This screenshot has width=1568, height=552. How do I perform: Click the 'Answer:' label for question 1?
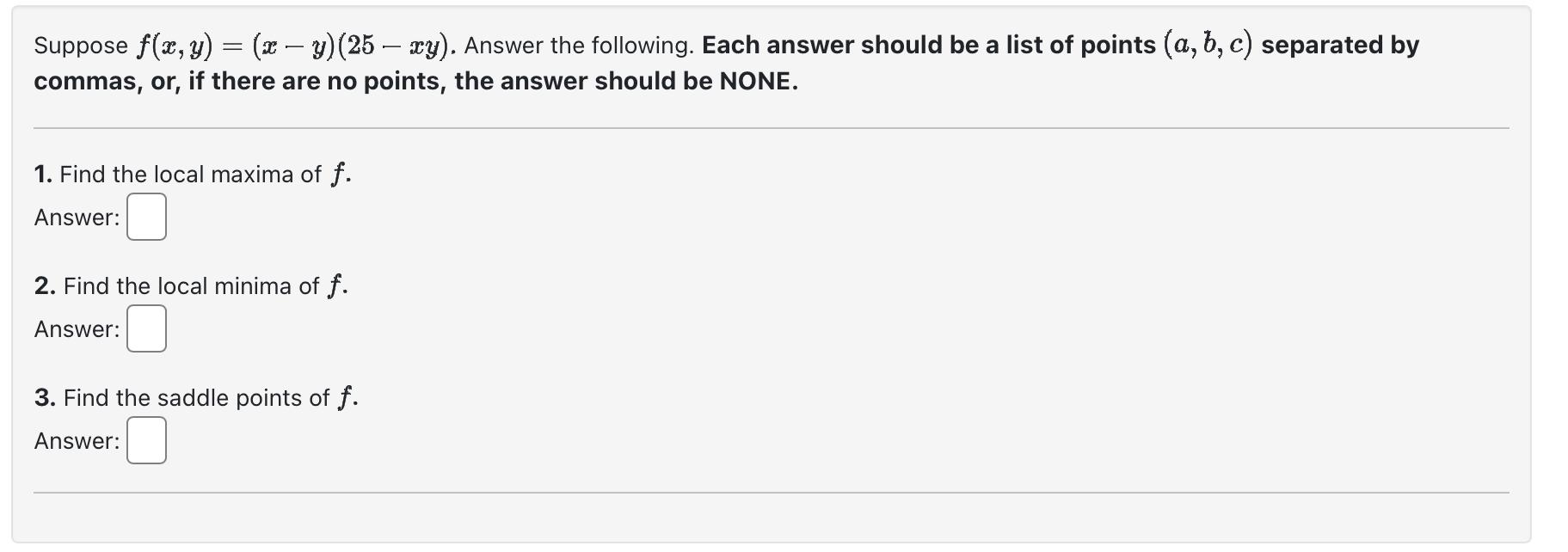pos(76,218)
